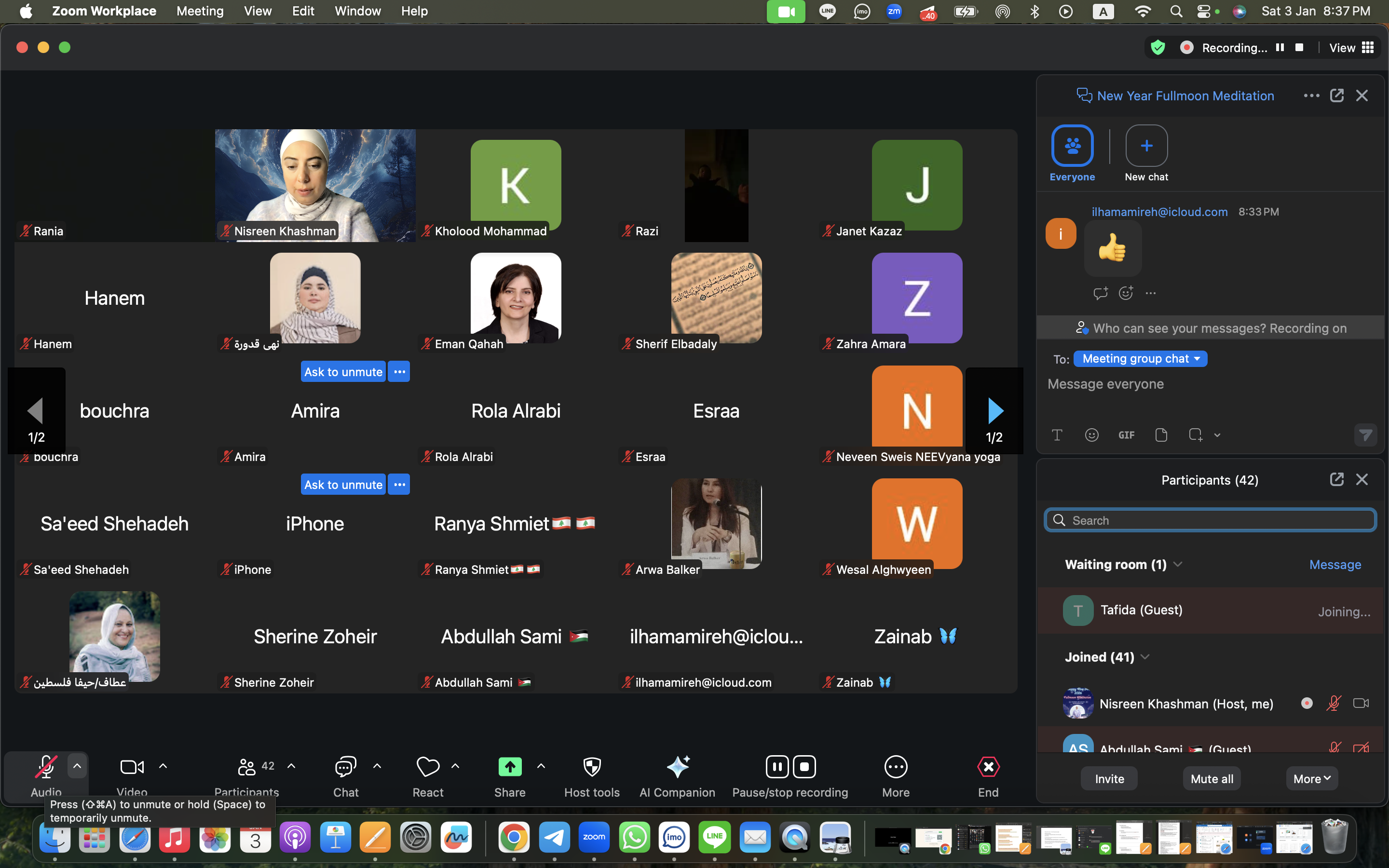Viewport: 1389px width, 868px height.
Task: Click the AI Companion sparkle icon
Action: tap(677, 767)
